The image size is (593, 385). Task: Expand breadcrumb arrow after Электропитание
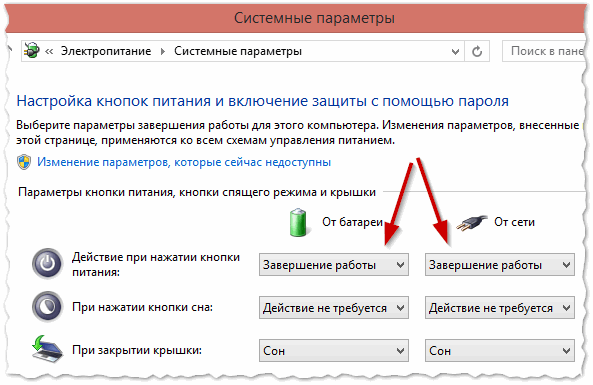click(x=163, y=51)
